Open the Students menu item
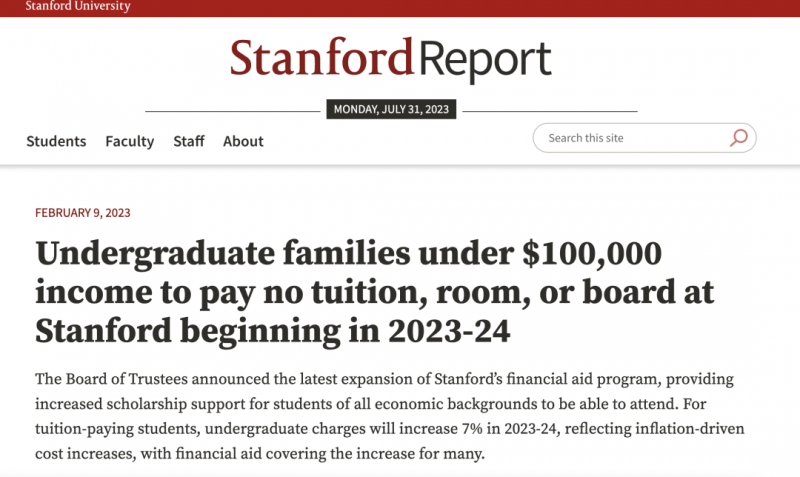 point(56,141)
